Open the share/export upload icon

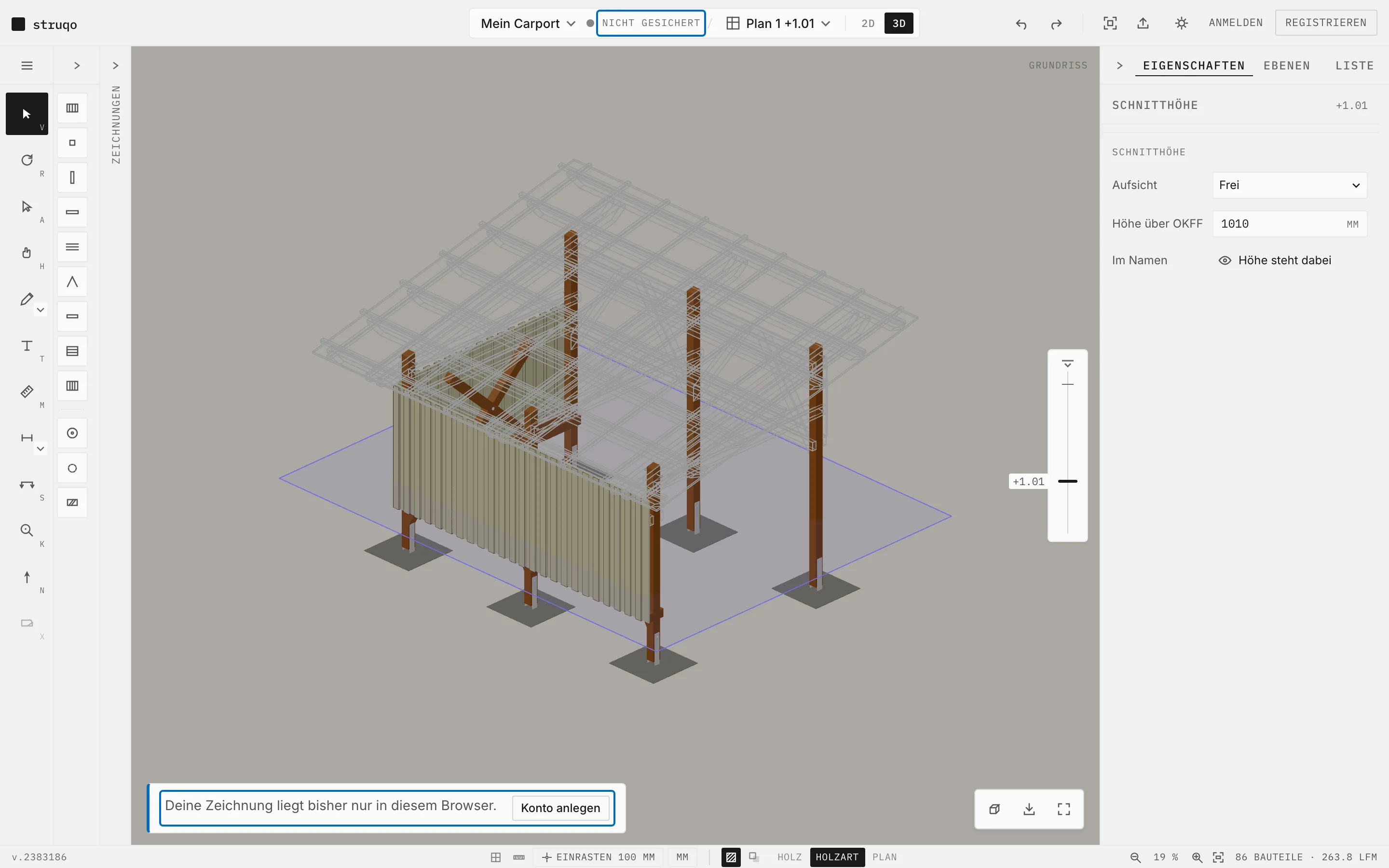[x=1143, y=23]
